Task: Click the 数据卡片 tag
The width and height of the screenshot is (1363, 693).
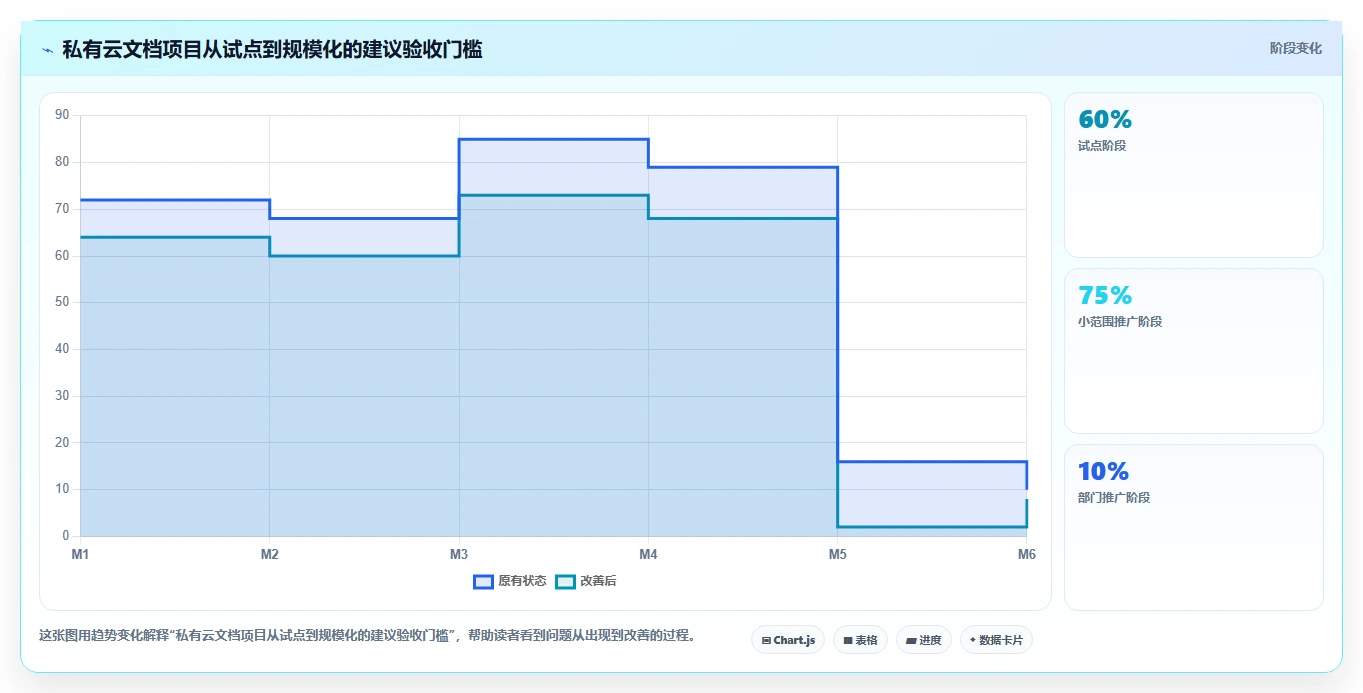Action: [996, 640]
